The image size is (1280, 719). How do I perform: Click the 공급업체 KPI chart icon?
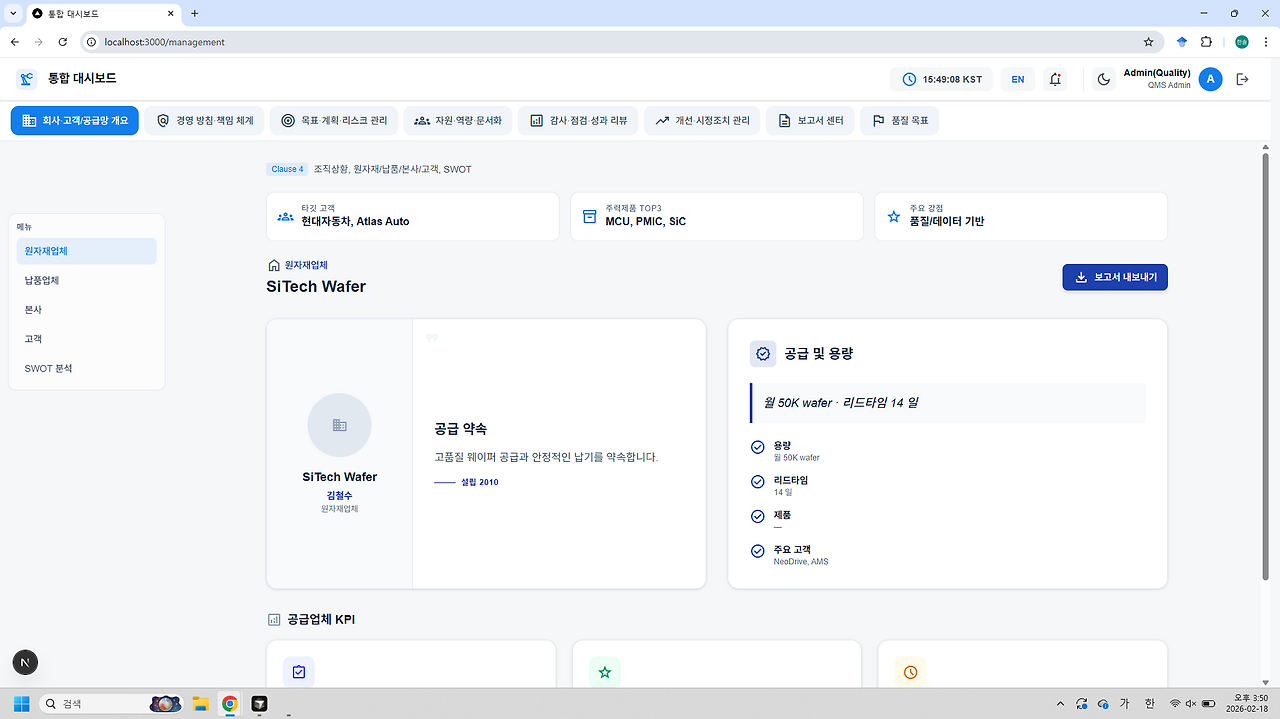tap(274, 620)
